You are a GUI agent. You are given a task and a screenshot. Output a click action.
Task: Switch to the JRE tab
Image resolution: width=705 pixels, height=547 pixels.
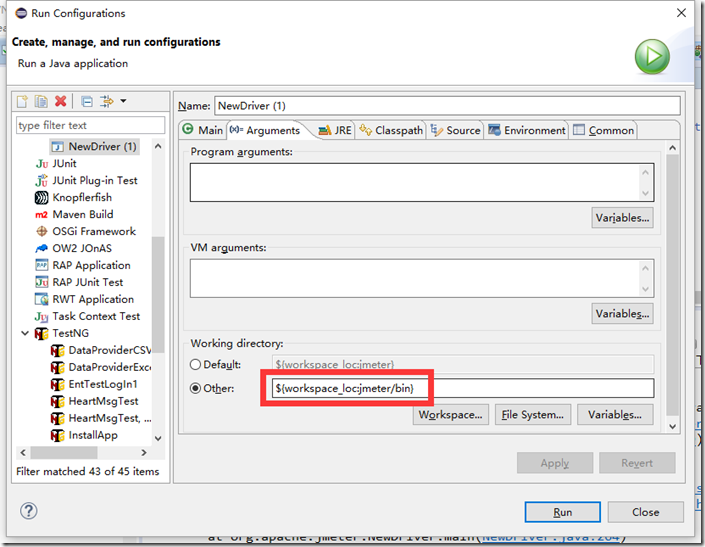(335, 130)
